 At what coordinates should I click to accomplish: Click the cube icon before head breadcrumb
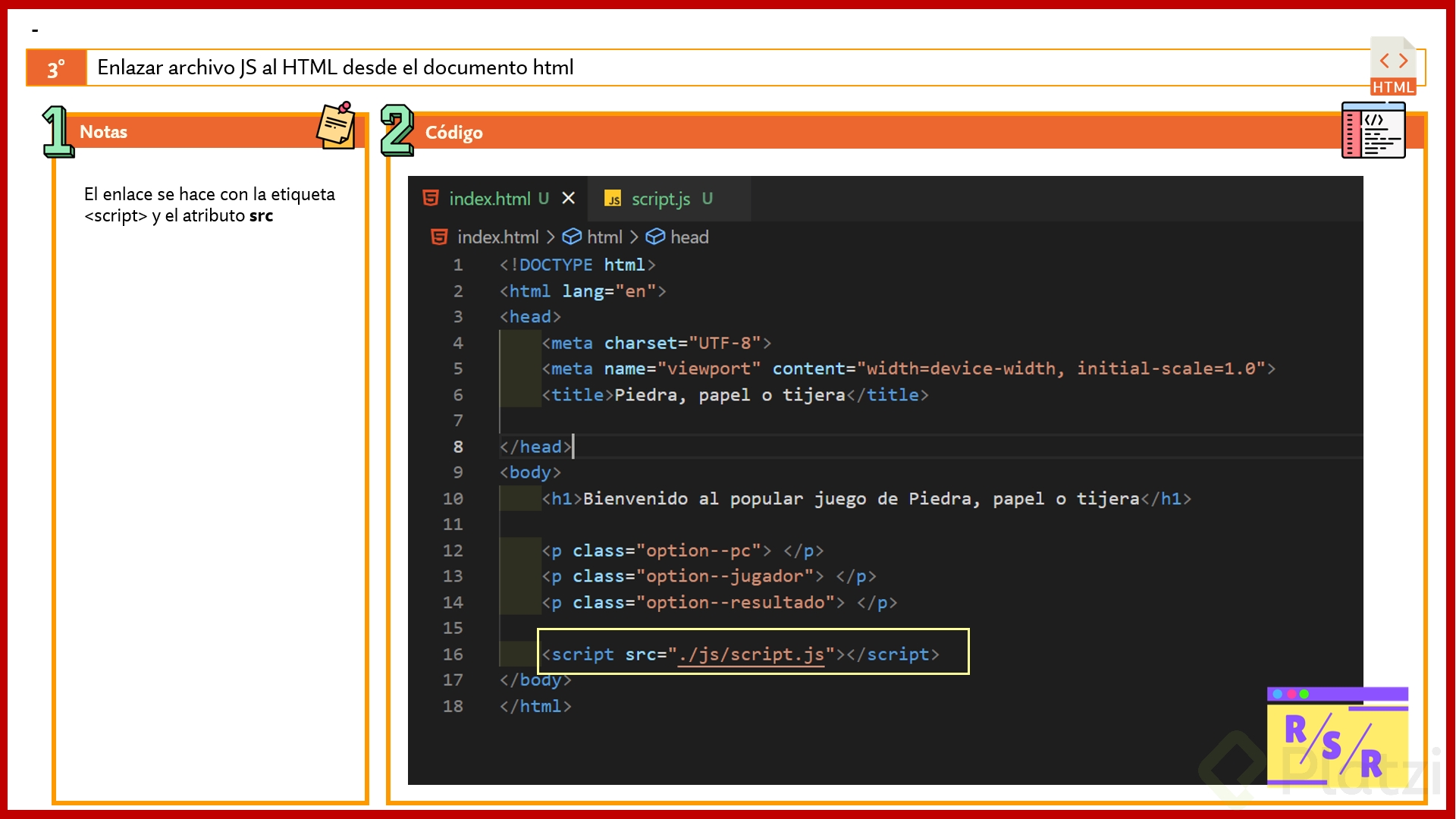point(655,237)
